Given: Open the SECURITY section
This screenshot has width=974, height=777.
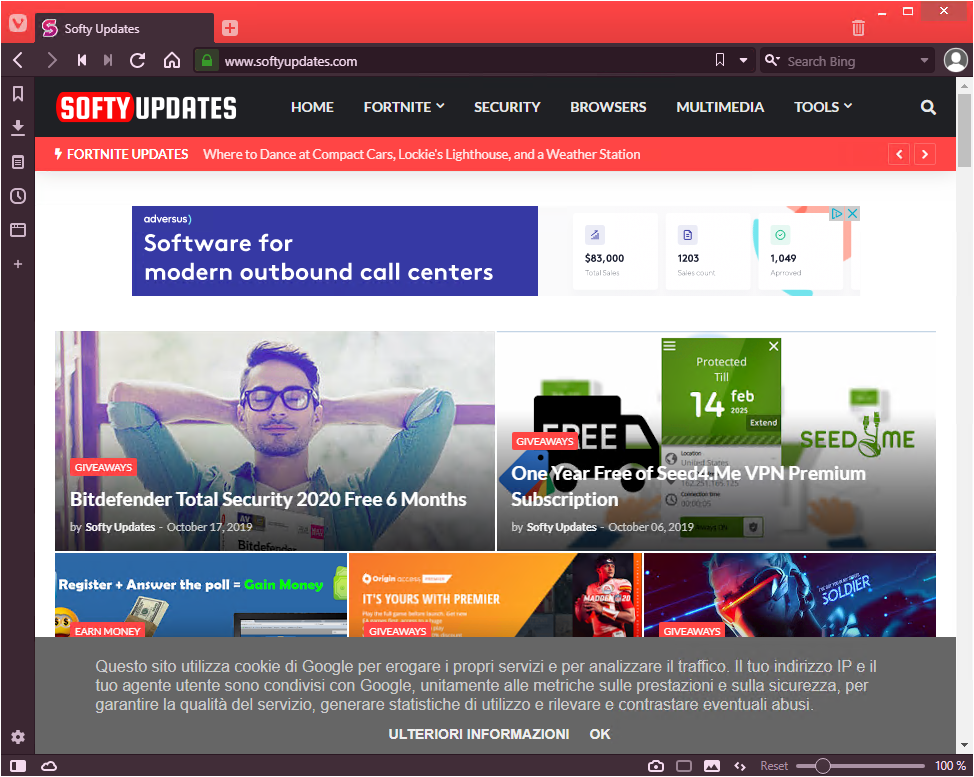Looking at the screenshot, I should click(507, 107).
